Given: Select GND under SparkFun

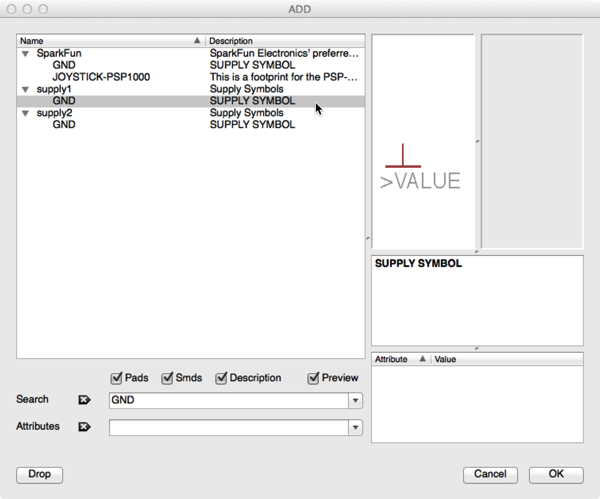Looking at the screenshot, I should point(191,65).
